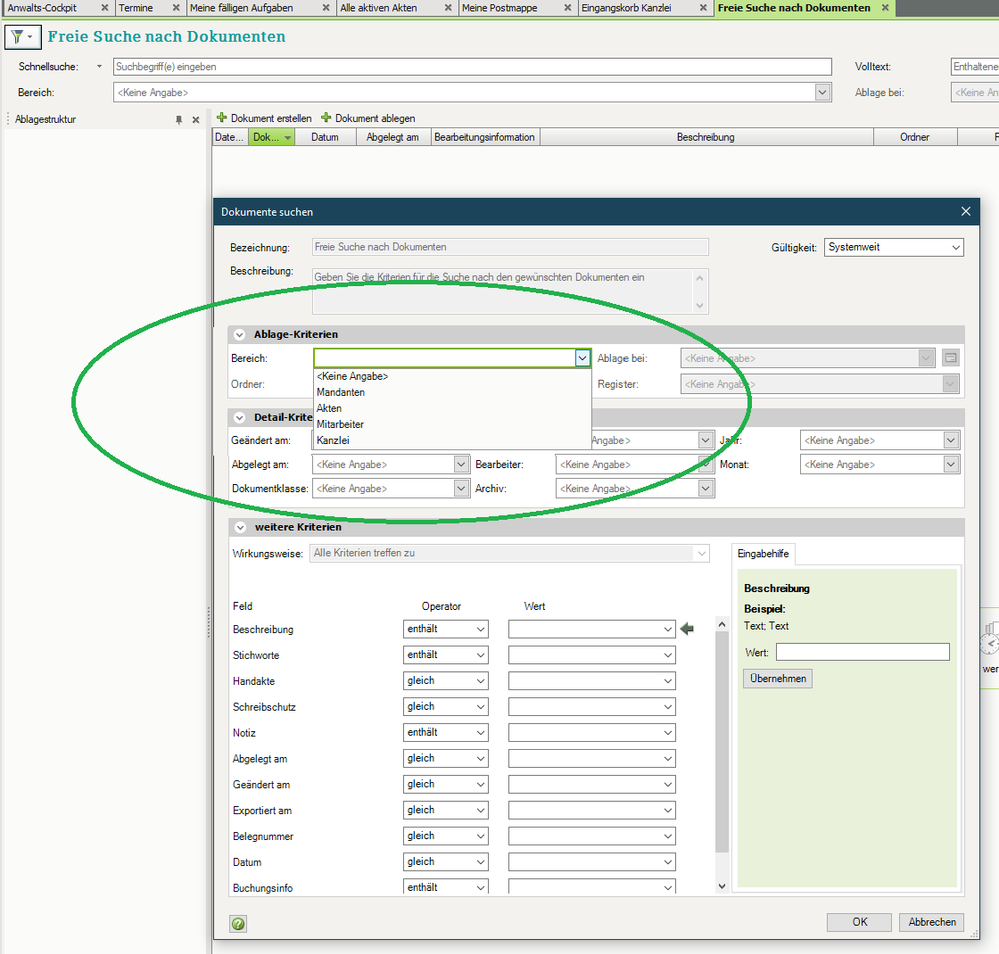
Task: Open the Schnellsuche options arrow
Action: tap(99, 66)
